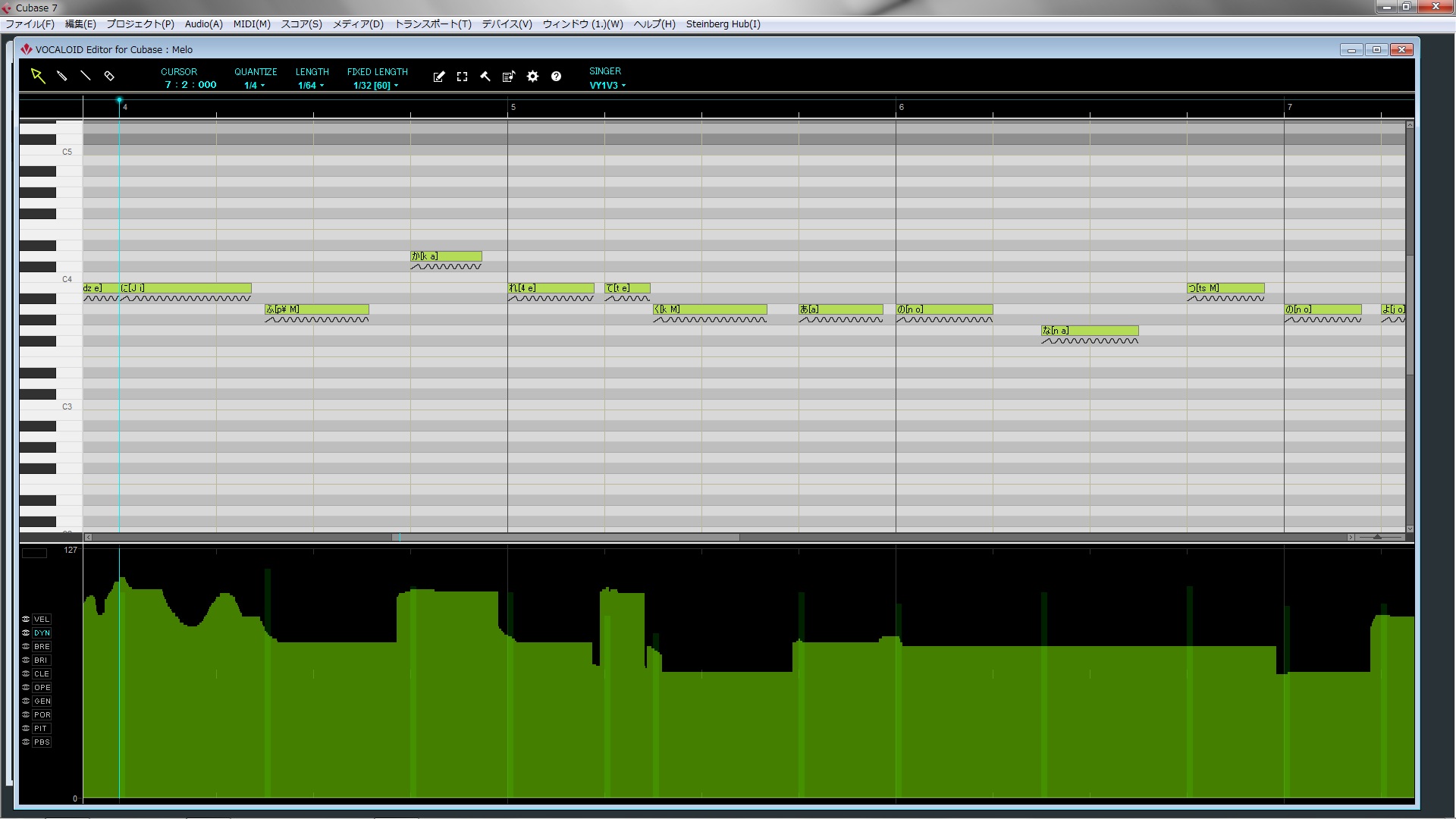Select the あ[a] note
This screenshot has width=1456, height=819.
[x=841, y=309]
